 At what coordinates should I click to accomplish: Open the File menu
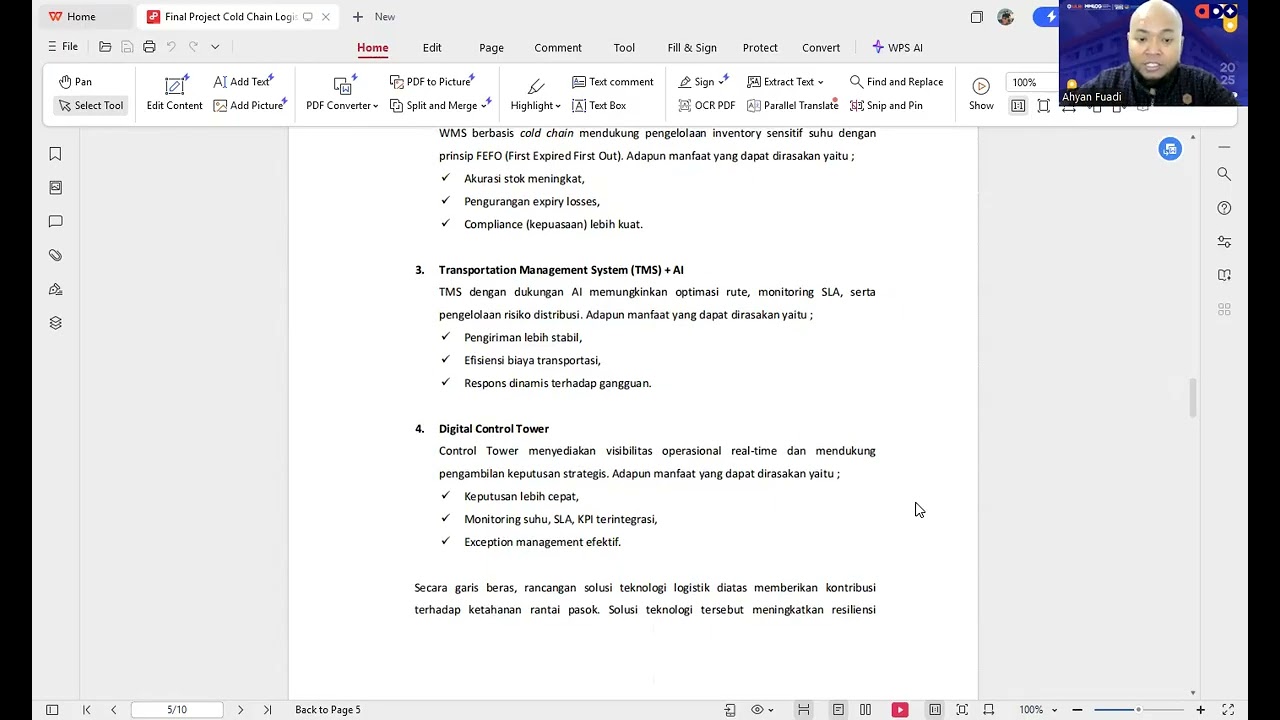[62, 47]
